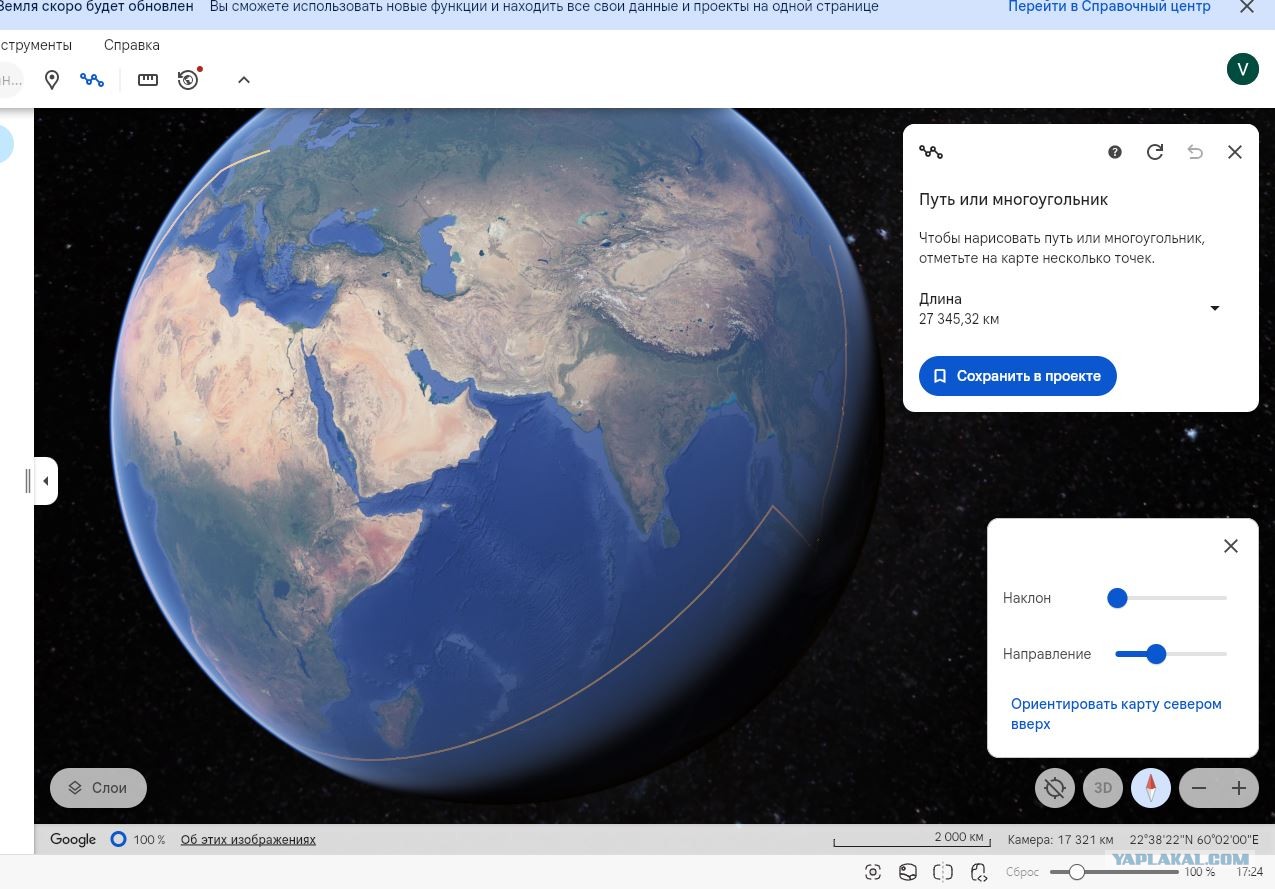
Task: Zoom out the globe with minus
Action: pyautogui.click(x=1199, y=788)
